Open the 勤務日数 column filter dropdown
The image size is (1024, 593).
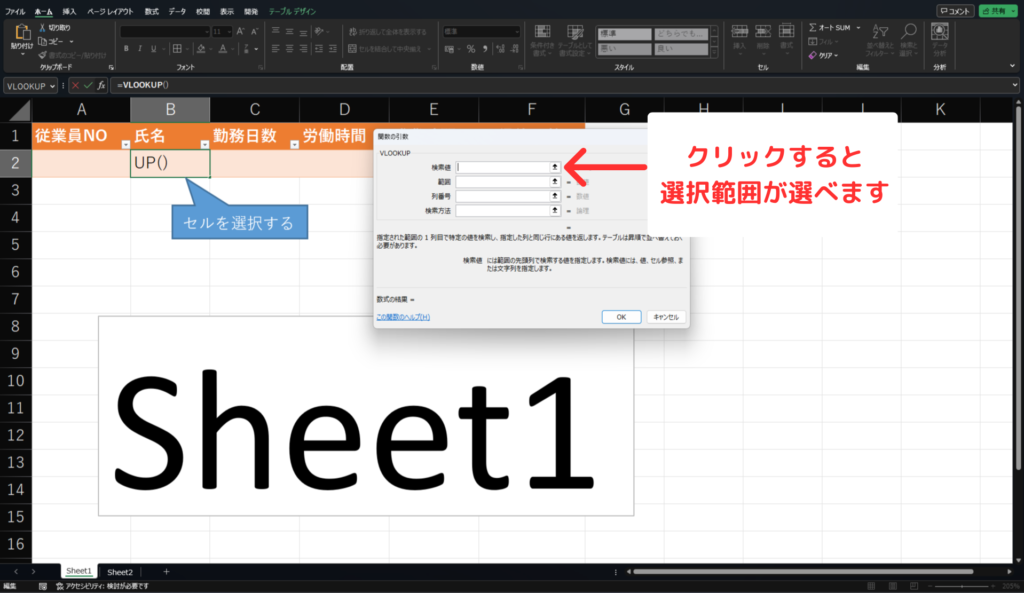click(x=294, y=144)
